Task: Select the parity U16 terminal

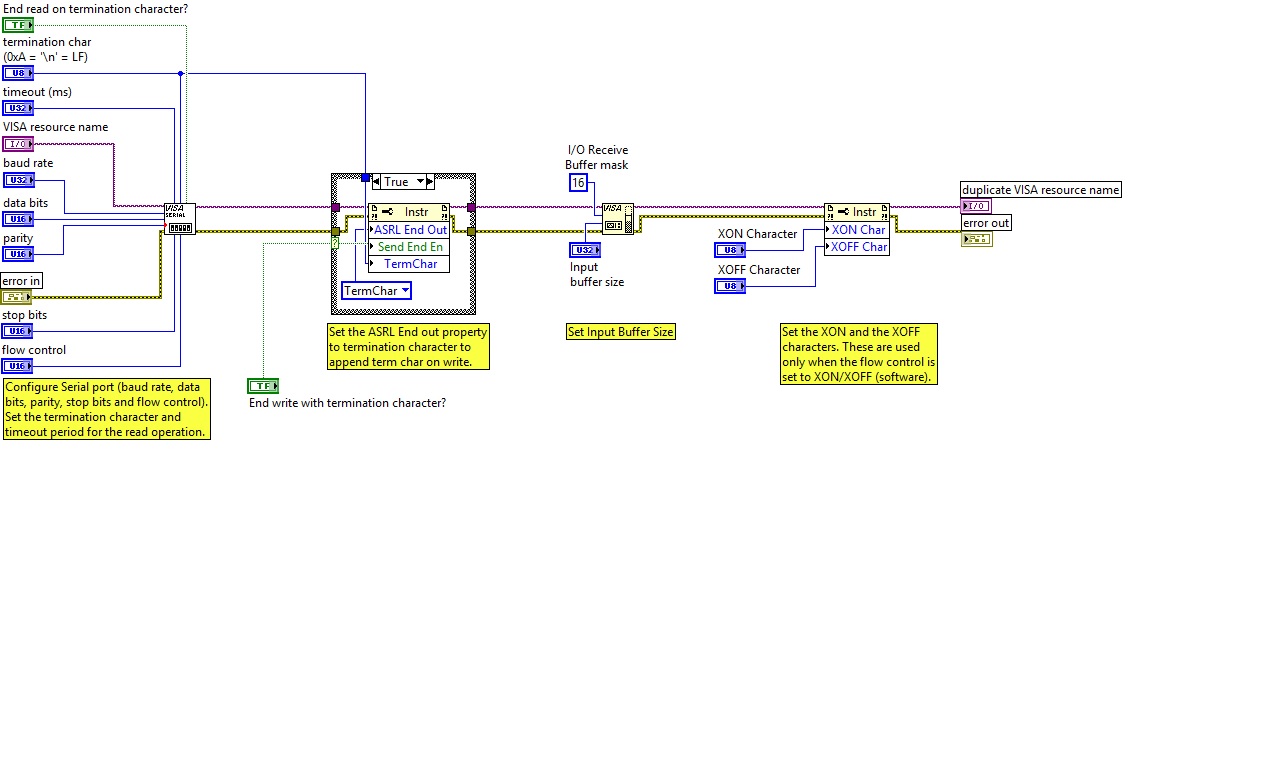Action: [18, 254]
